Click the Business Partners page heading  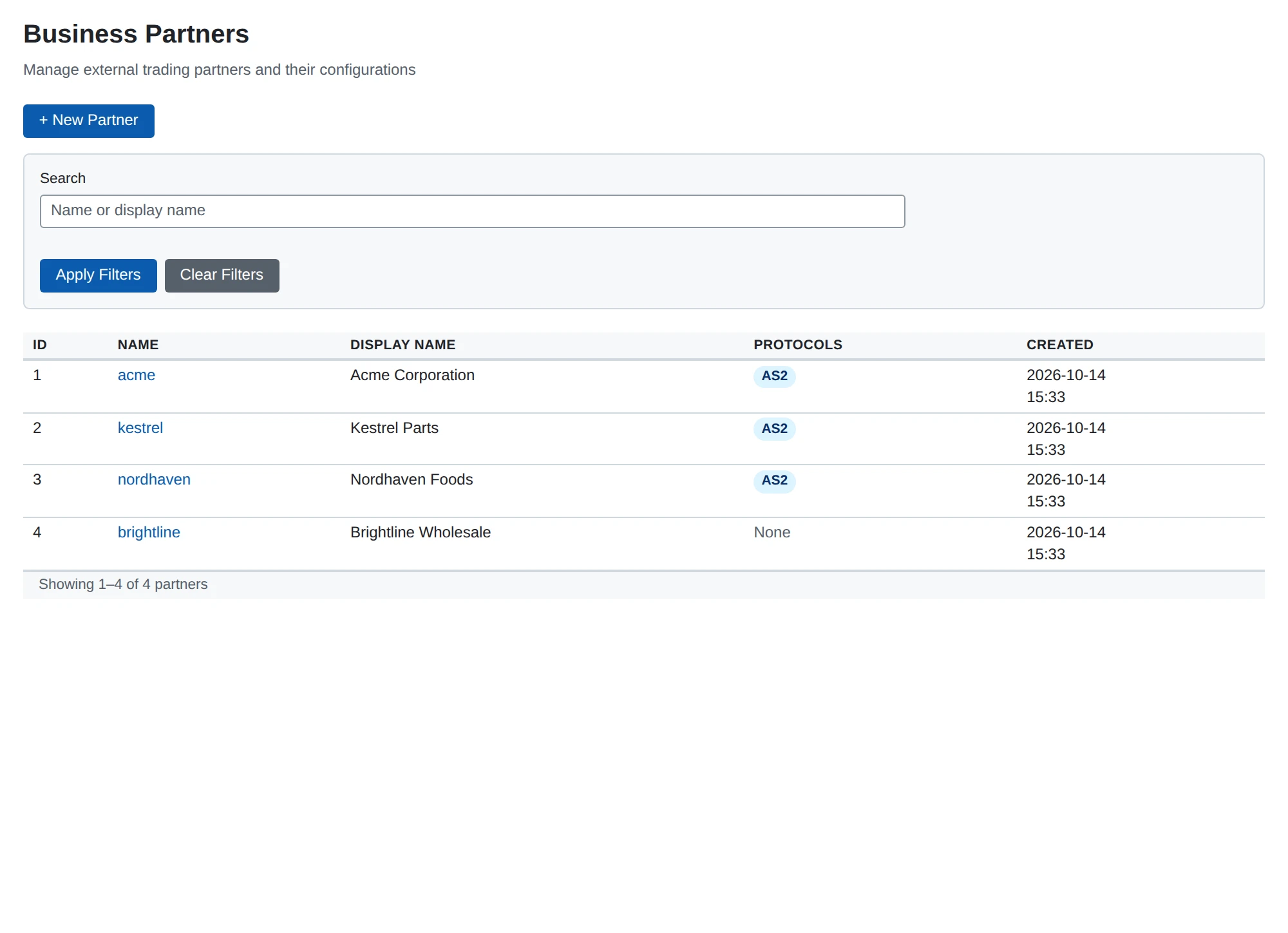[x=136, y=34]
